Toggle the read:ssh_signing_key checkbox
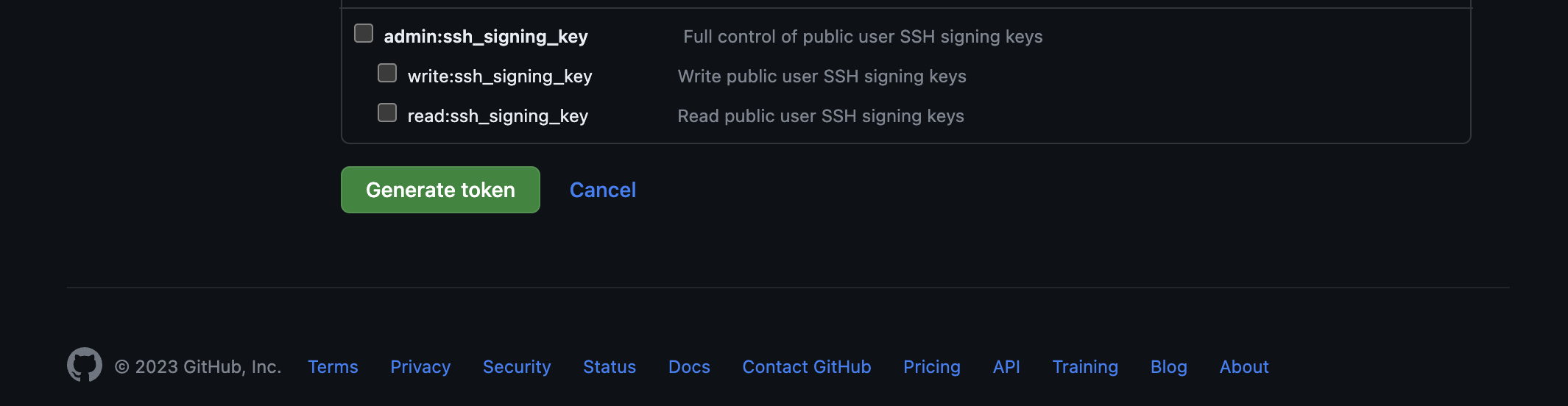The width and height of the screenshot is (1568, 406). click(387, 113)
